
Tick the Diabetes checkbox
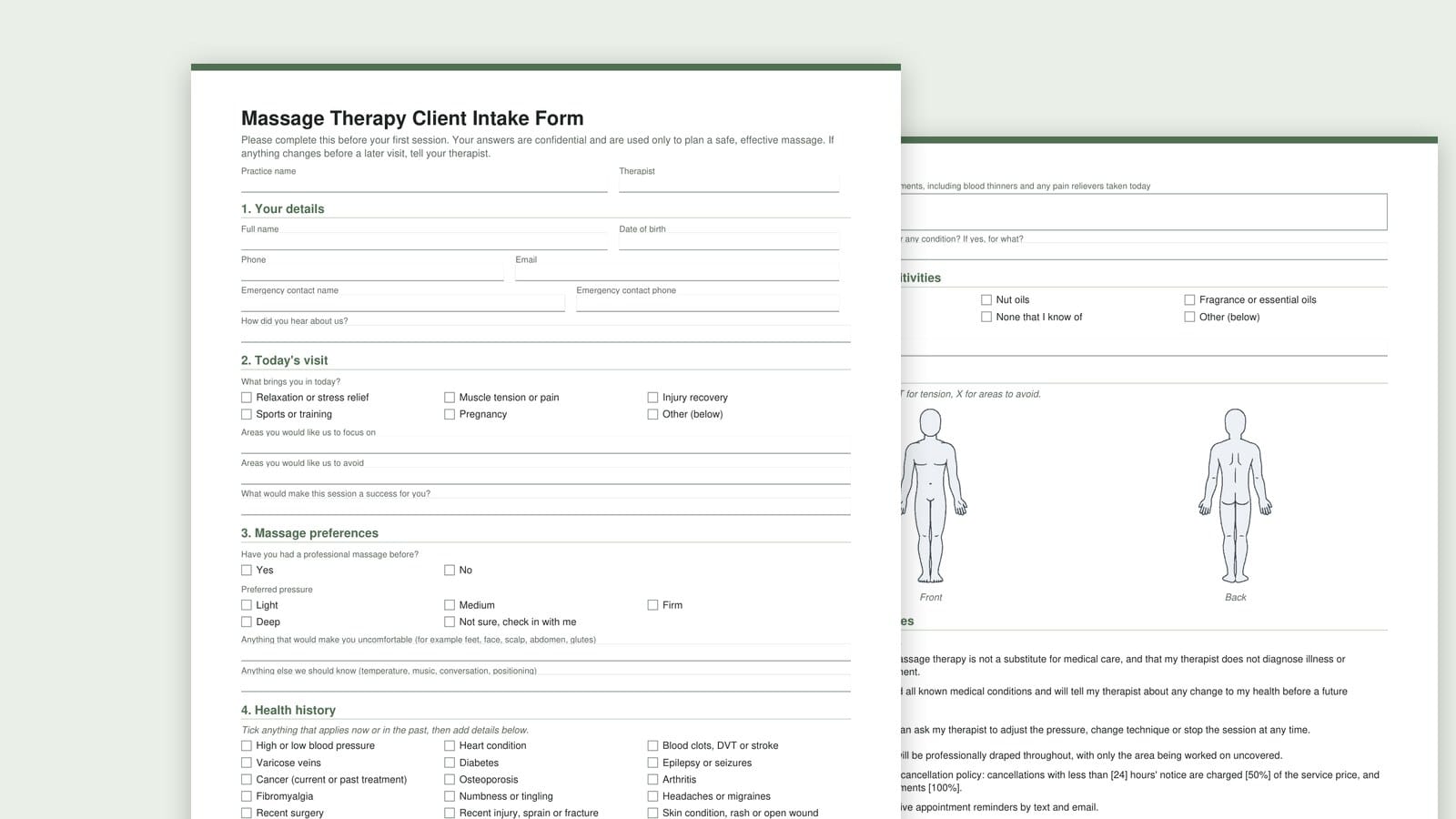450,763
